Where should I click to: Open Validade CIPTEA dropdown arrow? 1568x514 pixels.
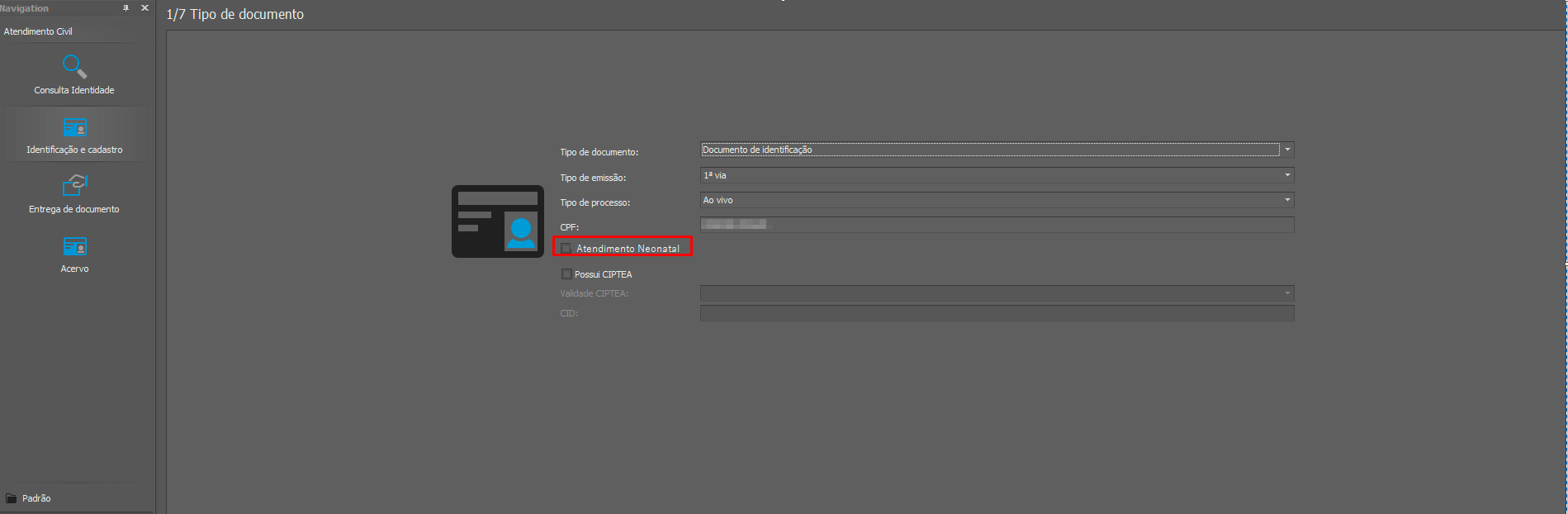point(1286,293)
